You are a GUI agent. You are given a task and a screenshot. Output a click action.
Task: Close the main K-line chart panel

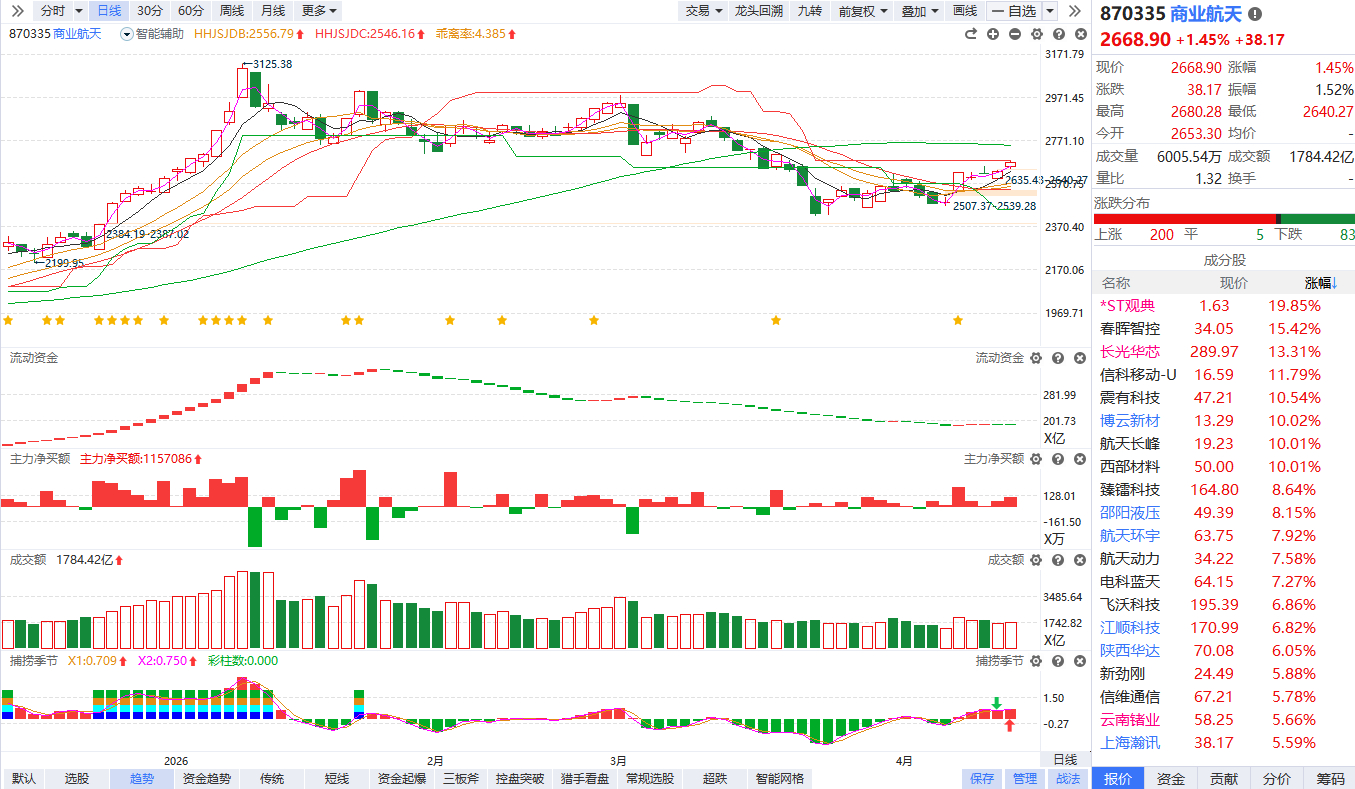coord(1079,34)
